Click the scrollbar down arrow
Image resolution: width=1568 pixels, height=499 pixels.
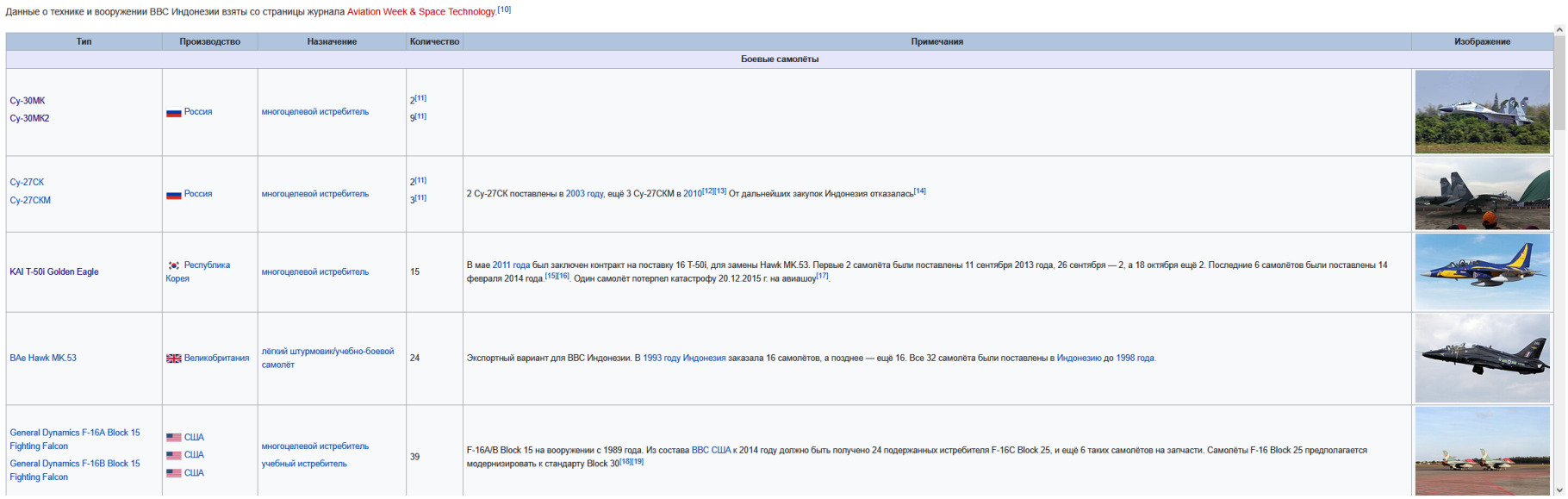[x=1559, y=490]
